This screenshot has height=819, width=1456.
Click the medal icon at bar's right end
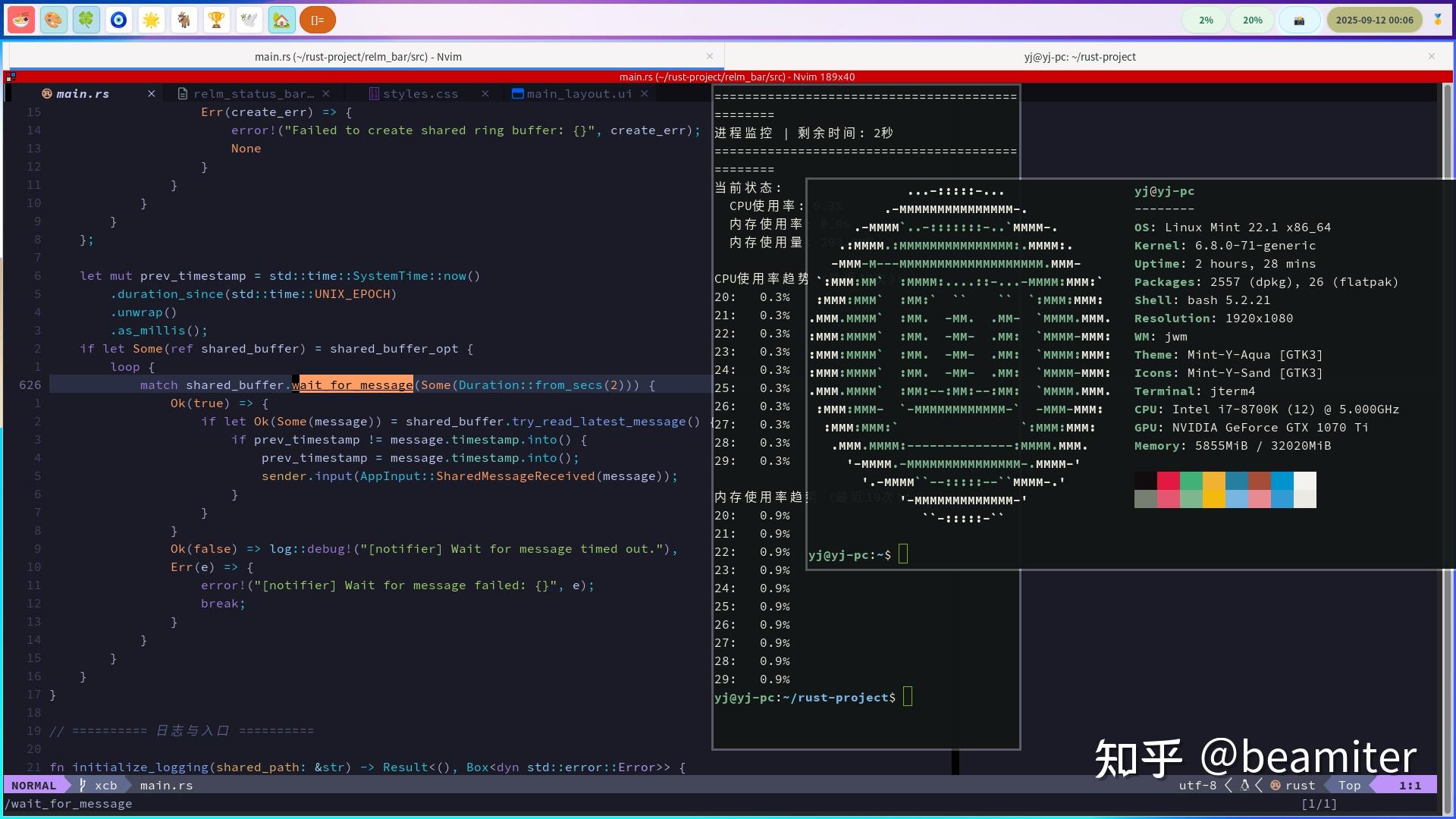tap(1438, 20)
